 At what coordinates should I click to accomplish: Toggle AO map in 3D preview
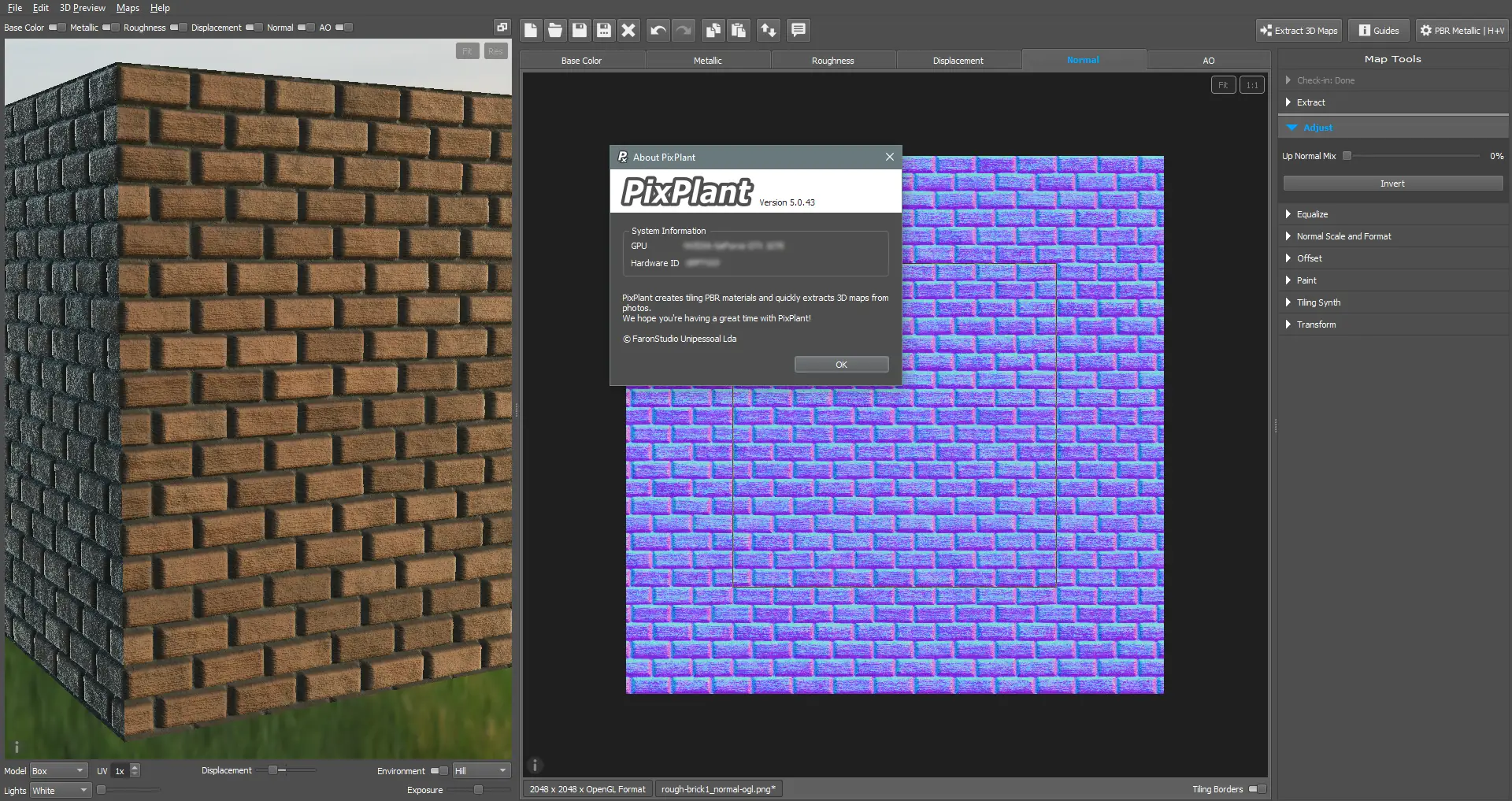tap(344, 28)
